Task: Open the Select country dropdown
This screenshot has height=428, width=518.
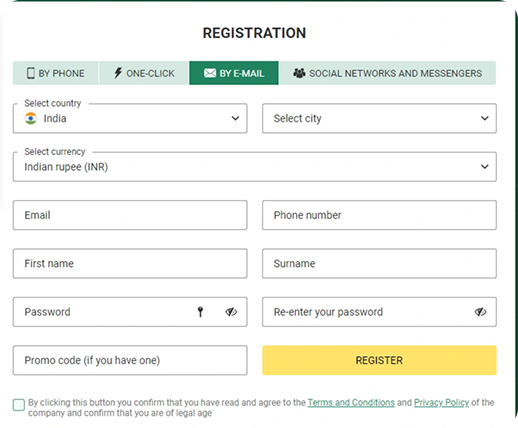Action: (130, 118)
